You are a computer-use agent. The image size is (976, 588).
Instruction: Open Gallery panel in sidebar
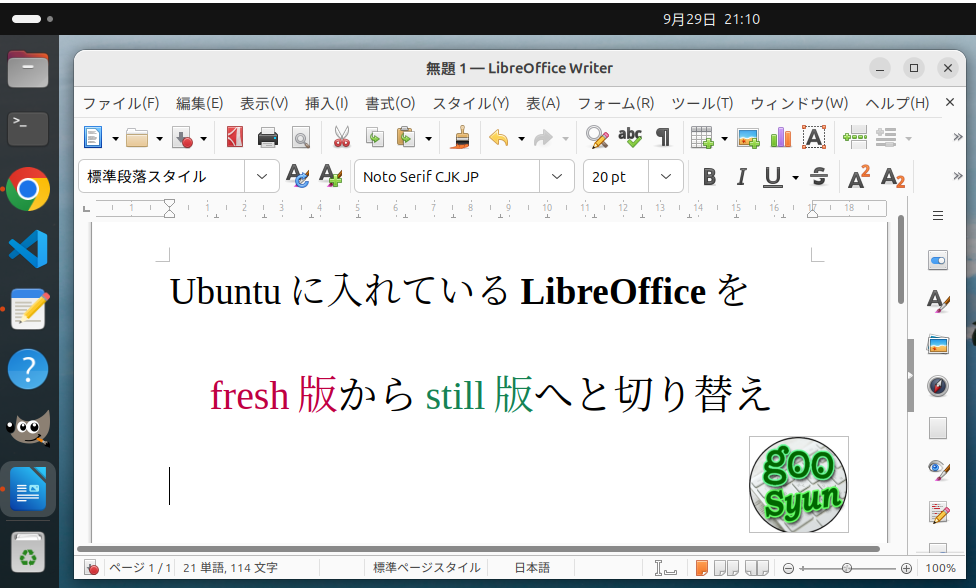pyautogui.click(x=938, y=344)
